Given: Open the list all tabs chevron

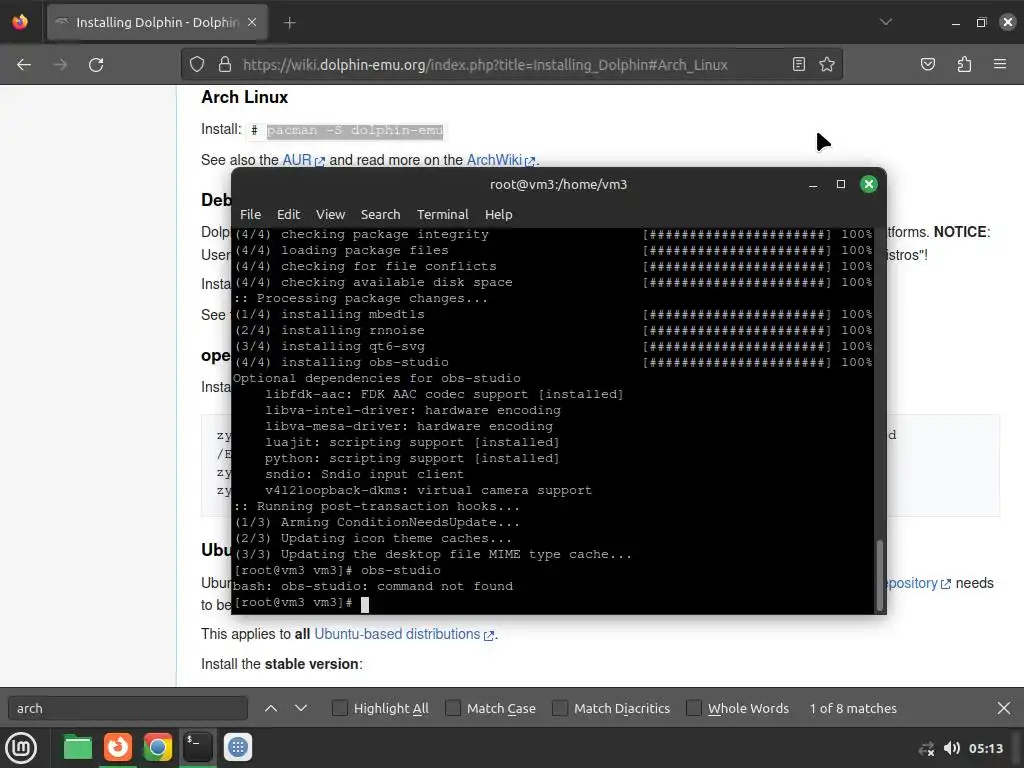Looking at the screenshot, I should click(x=886, y=22).
